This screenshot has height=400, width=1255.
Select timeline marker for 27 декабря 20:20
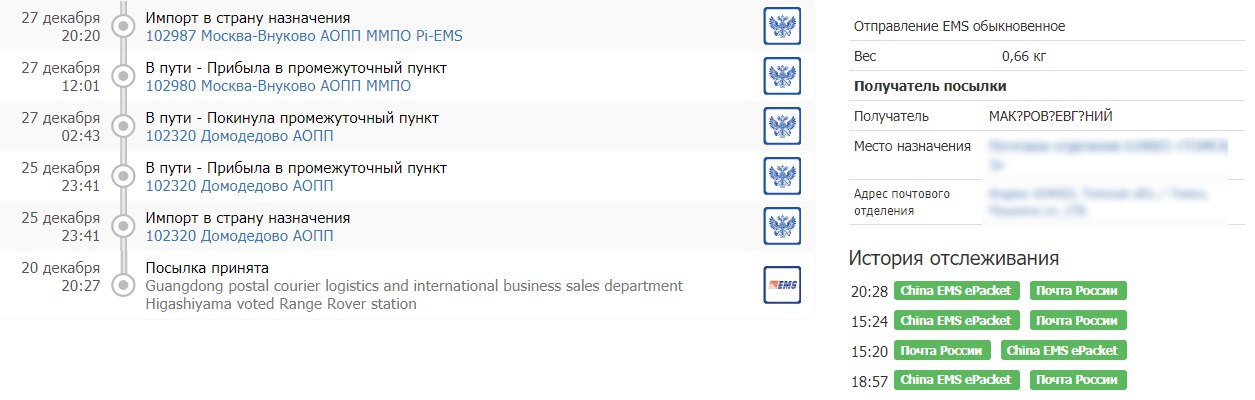click(x=124, y=27)
